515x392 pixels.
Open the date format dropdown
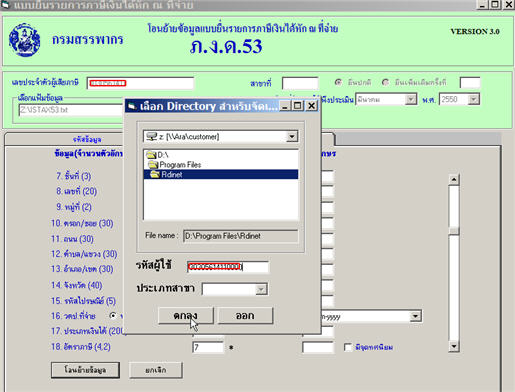point(415,316)
